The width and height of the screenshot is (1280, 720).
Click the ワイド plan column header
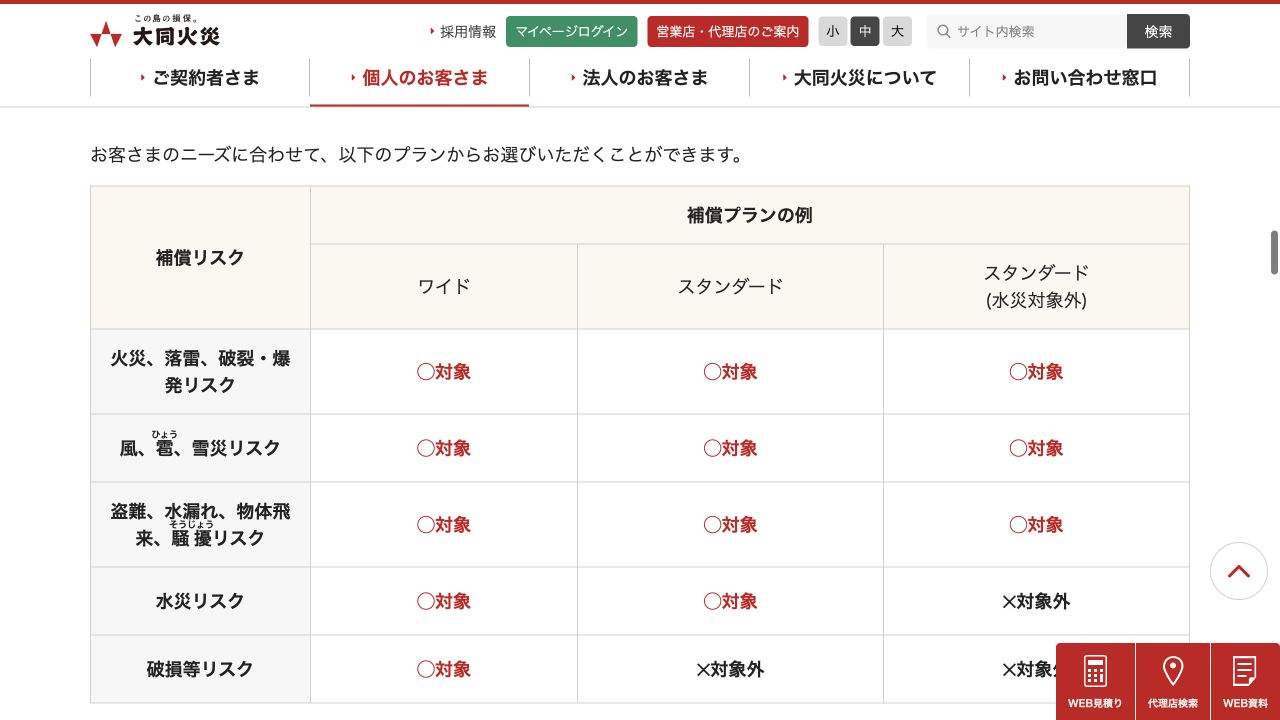coord(444,286)
